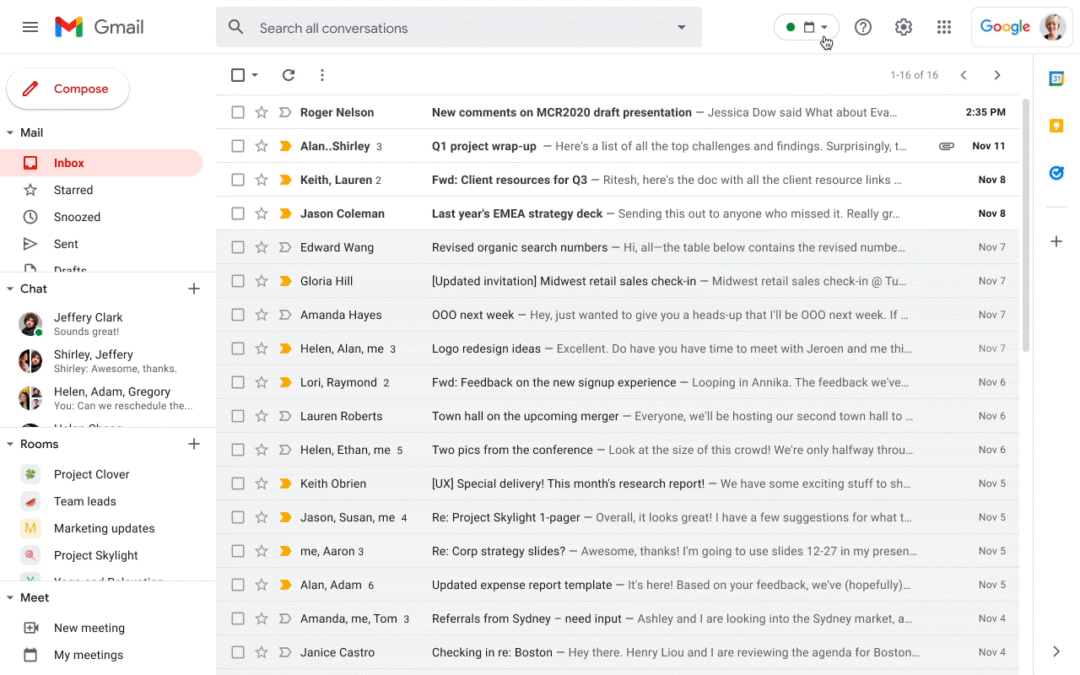
Task: Open Google Keep in side panel
Action: tap(1056, 125)
